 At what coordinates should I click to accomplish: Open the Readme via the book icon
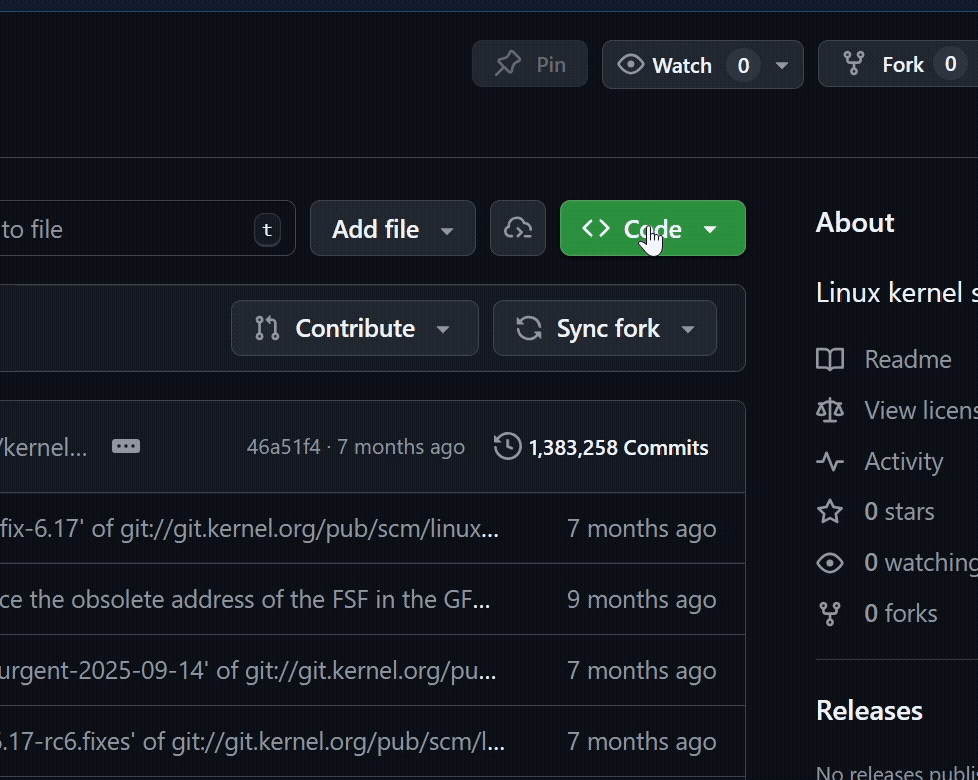click(830, 359)
